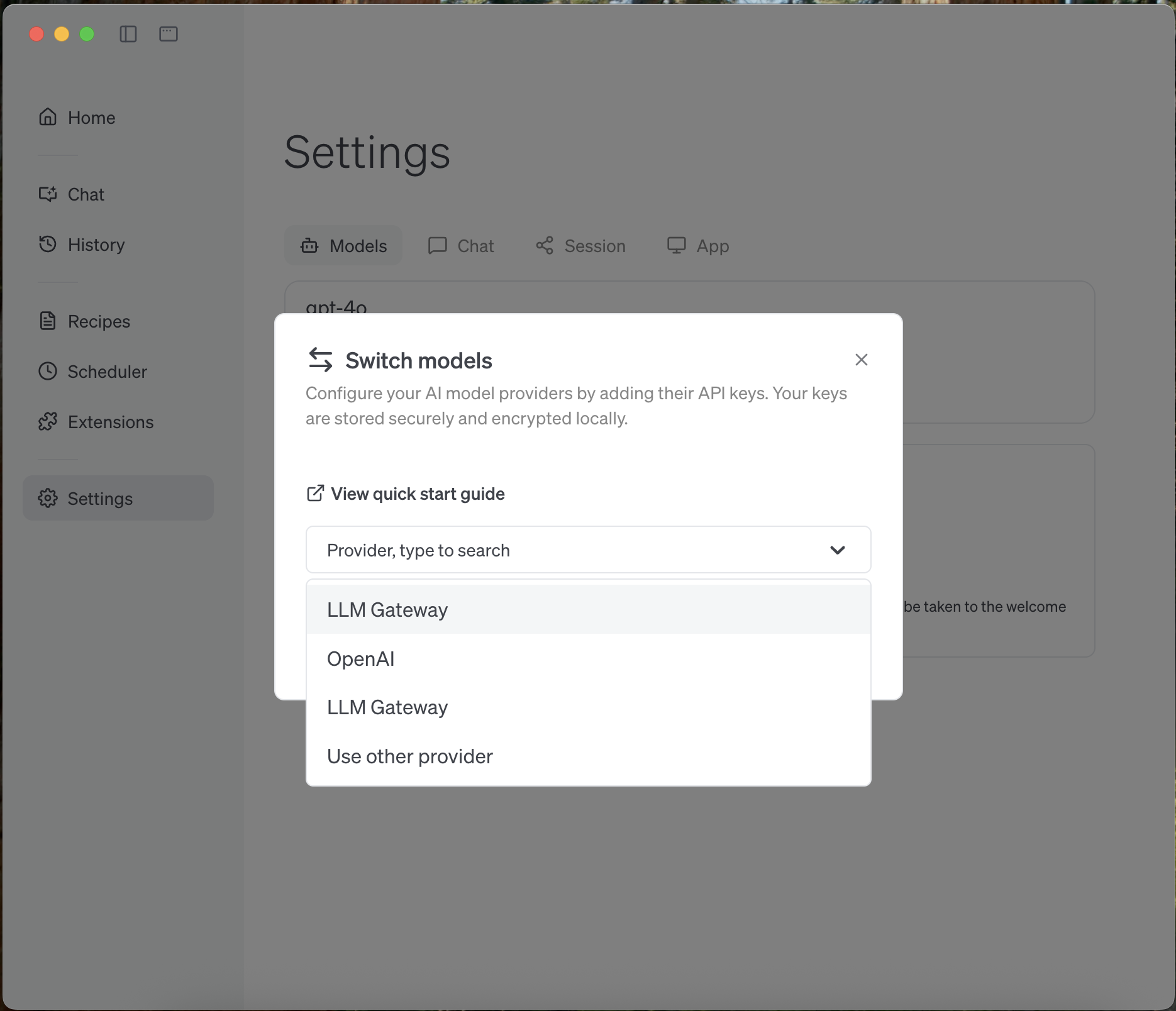This screenshot has width=1176, height=1011.
Task: Select Settings in the sidebar
Action: [118, 498]
